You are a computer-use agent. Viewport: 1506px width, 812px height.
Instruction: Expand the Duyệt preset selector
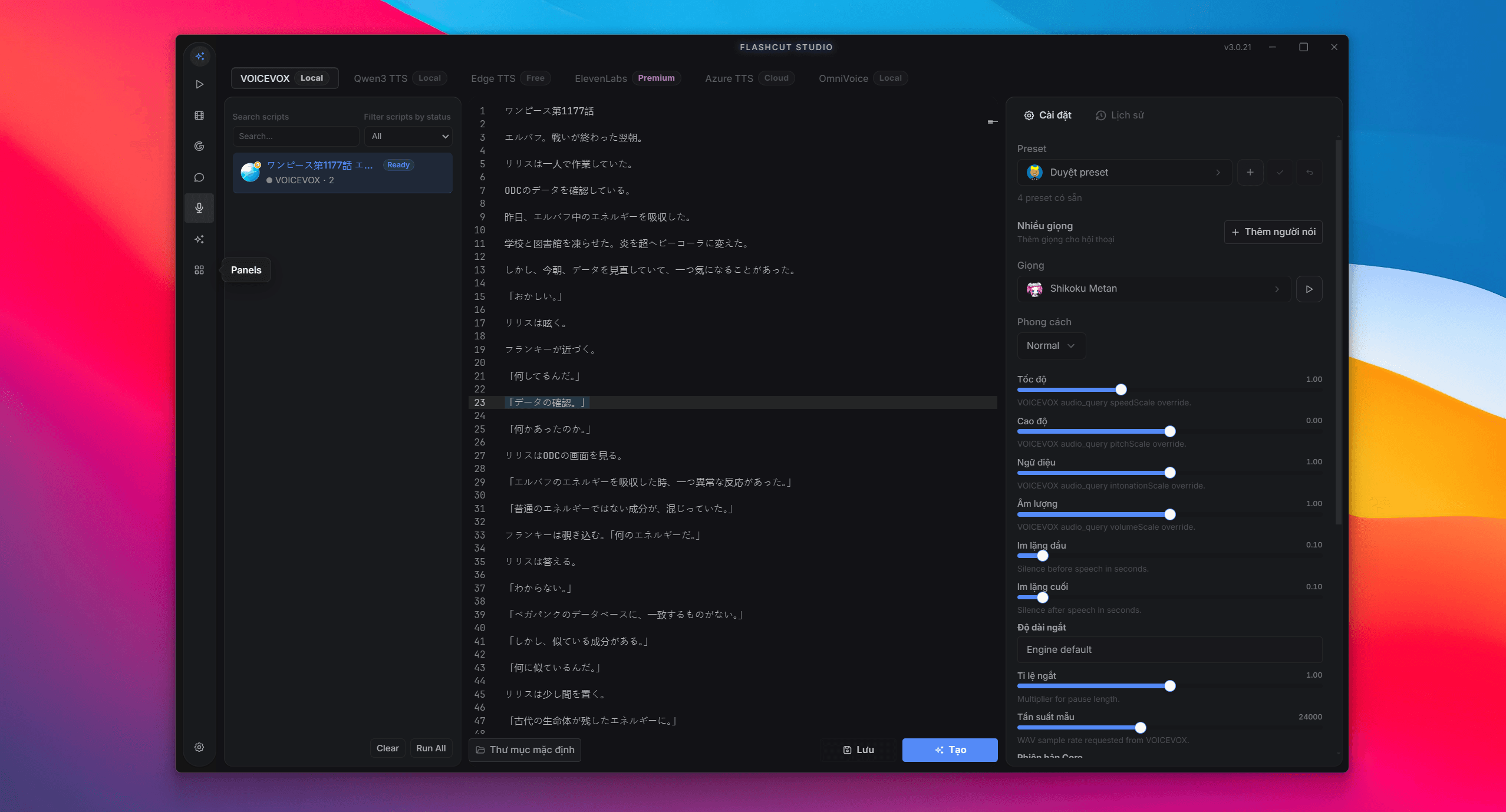coord(1124,172)
